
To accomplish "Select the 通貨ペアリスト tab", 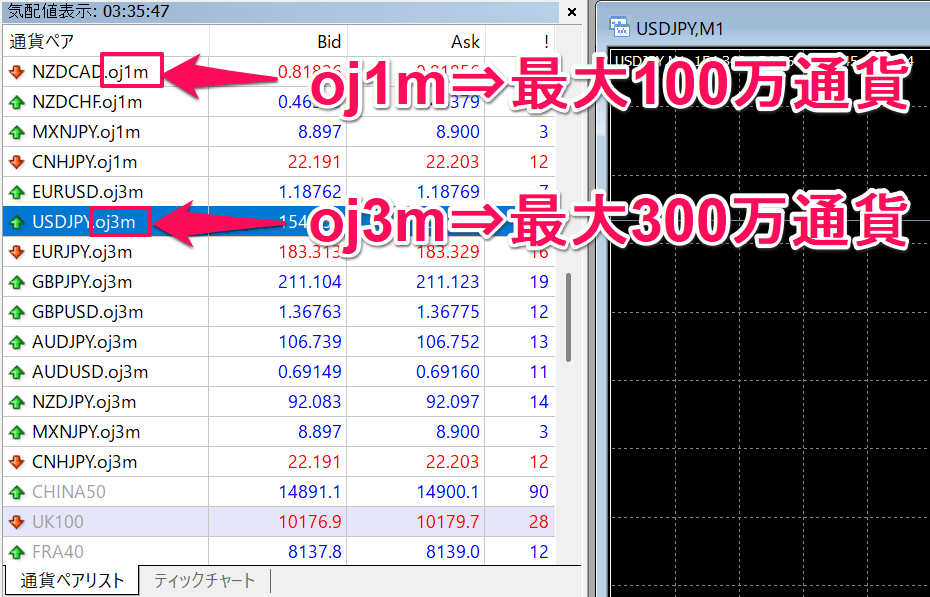I will (x=70, y=580).
